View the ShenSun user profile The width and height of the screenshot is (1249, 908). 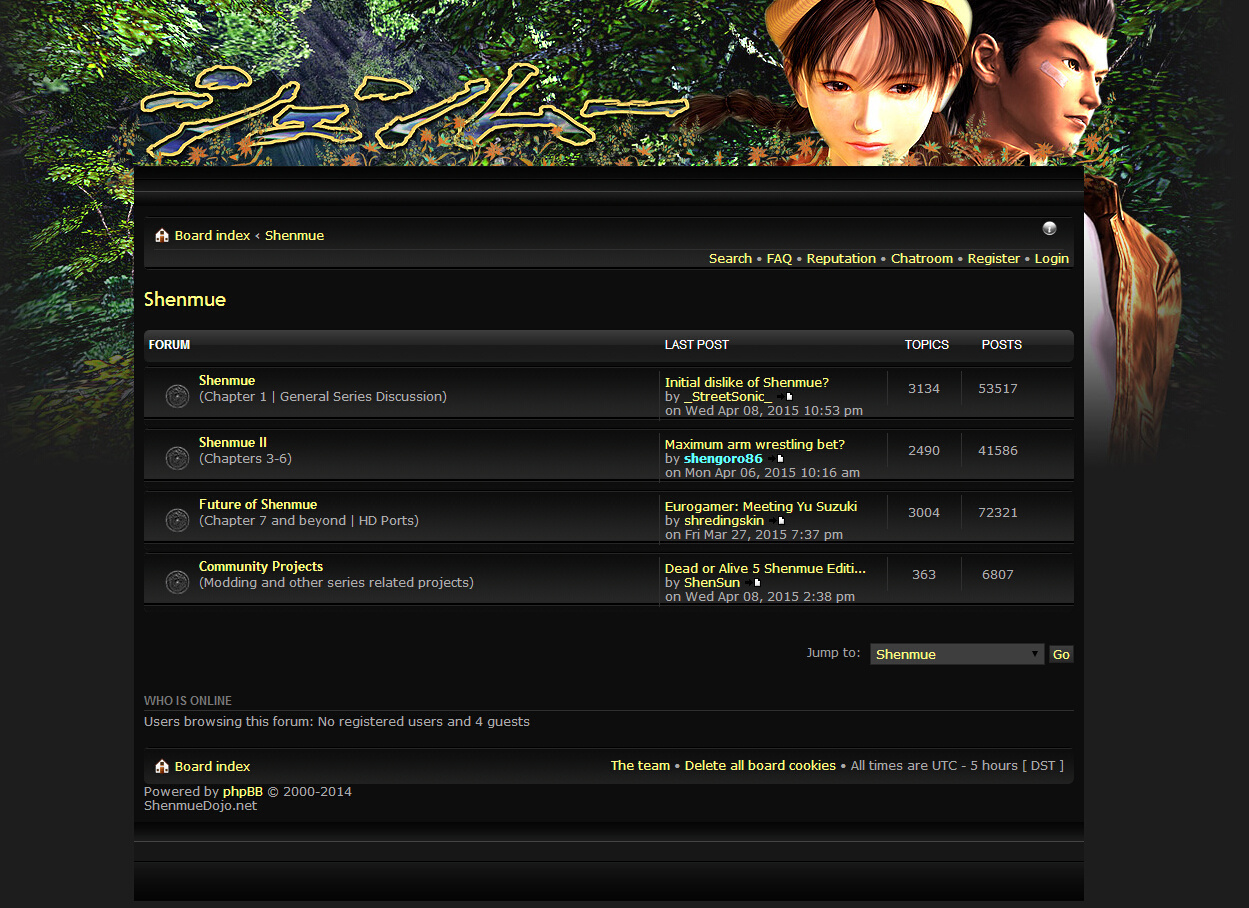click(712, 583)
